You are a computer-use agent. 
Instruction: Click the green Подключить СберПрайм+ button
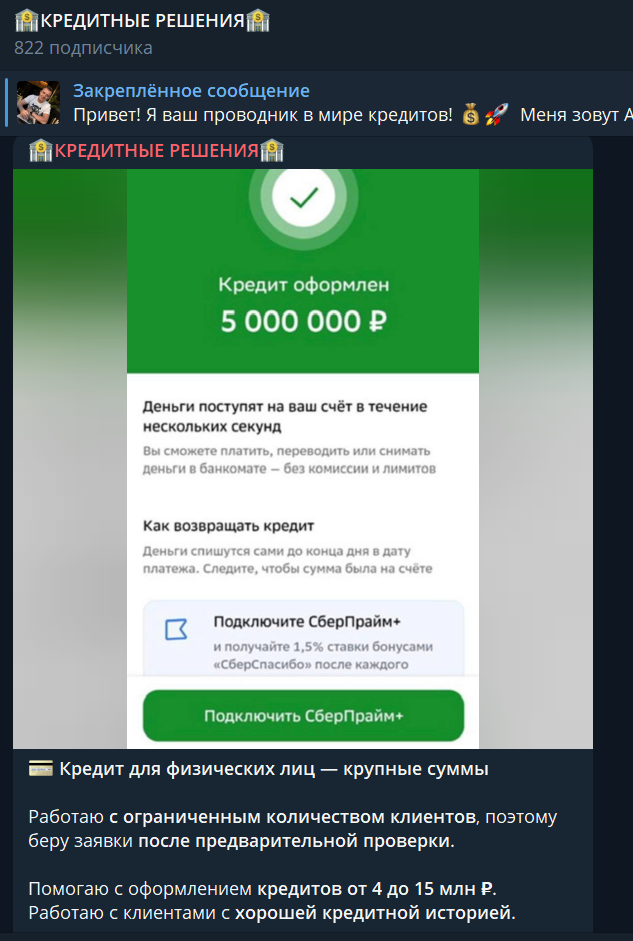point(304,715)
